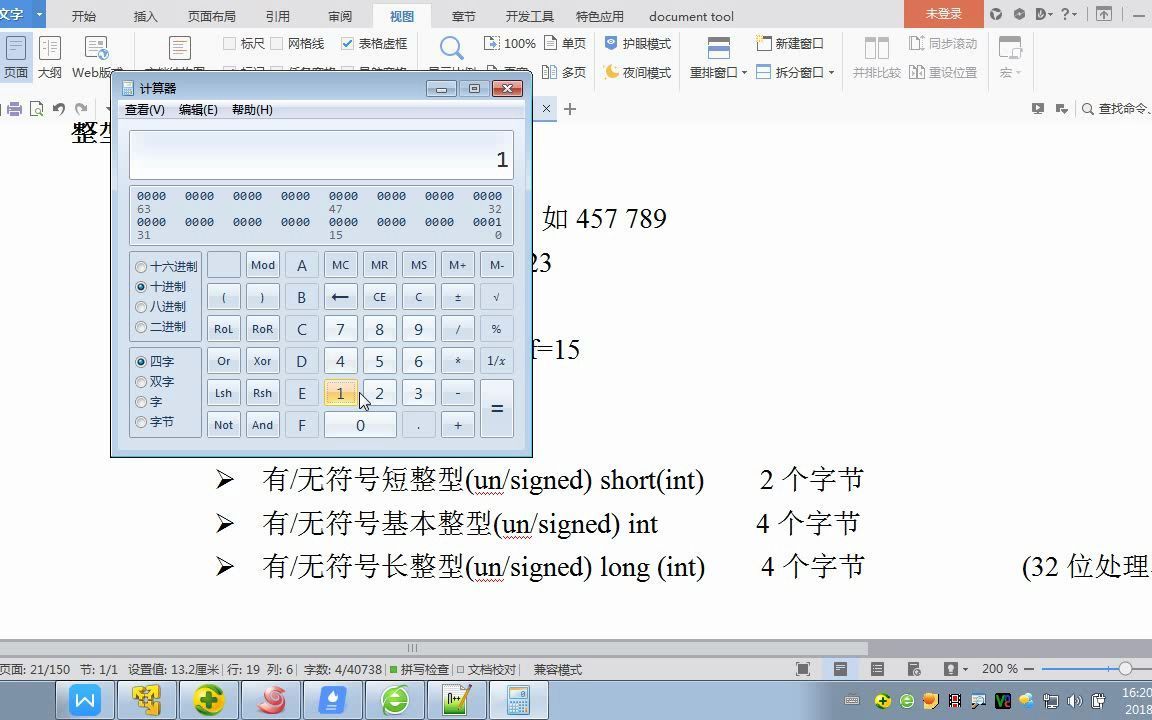Click the print preview icon

pos(36,109)
